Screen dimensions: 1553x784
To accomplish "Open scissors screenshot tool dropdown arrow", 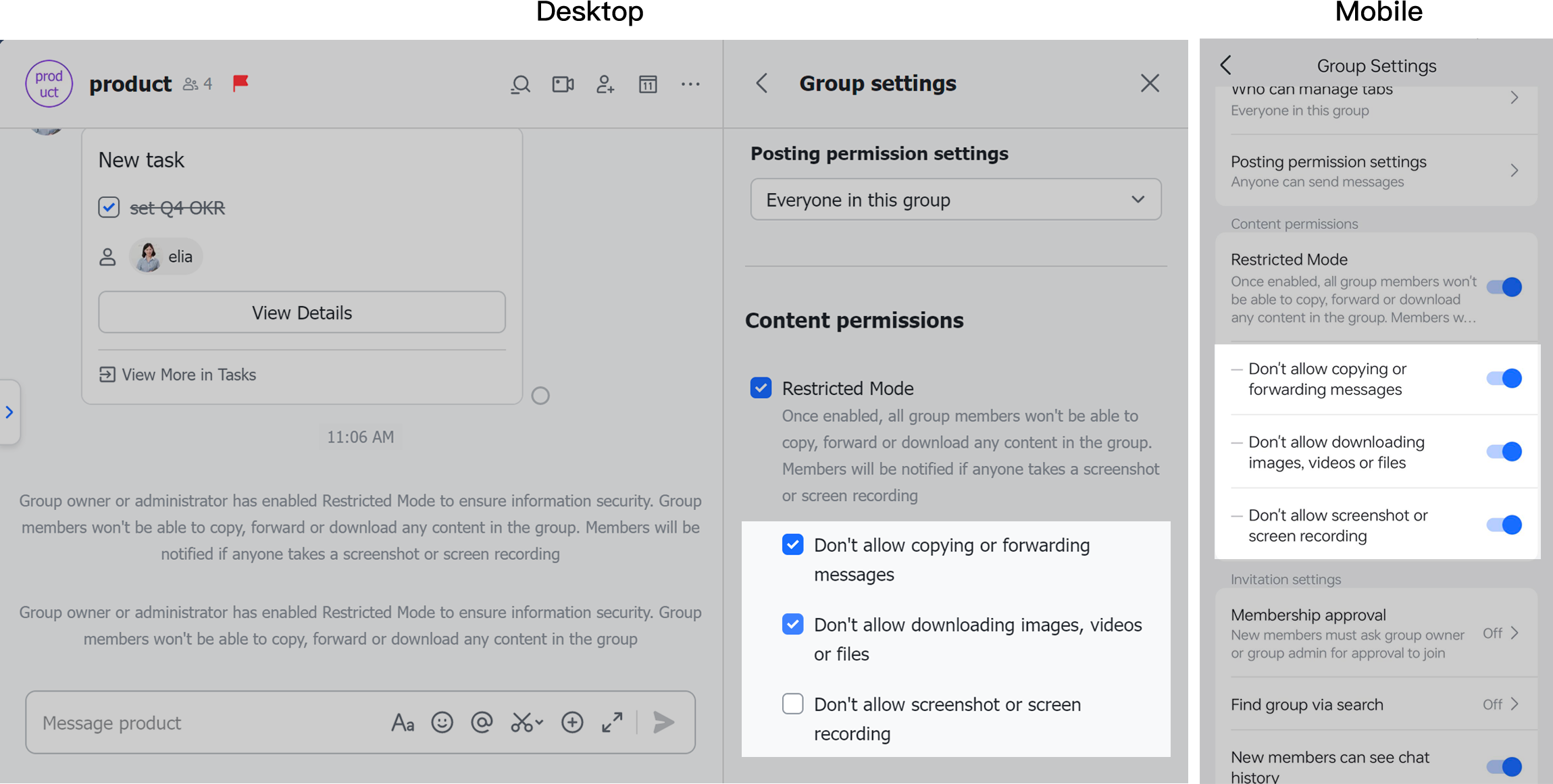I will pos(540,723).
